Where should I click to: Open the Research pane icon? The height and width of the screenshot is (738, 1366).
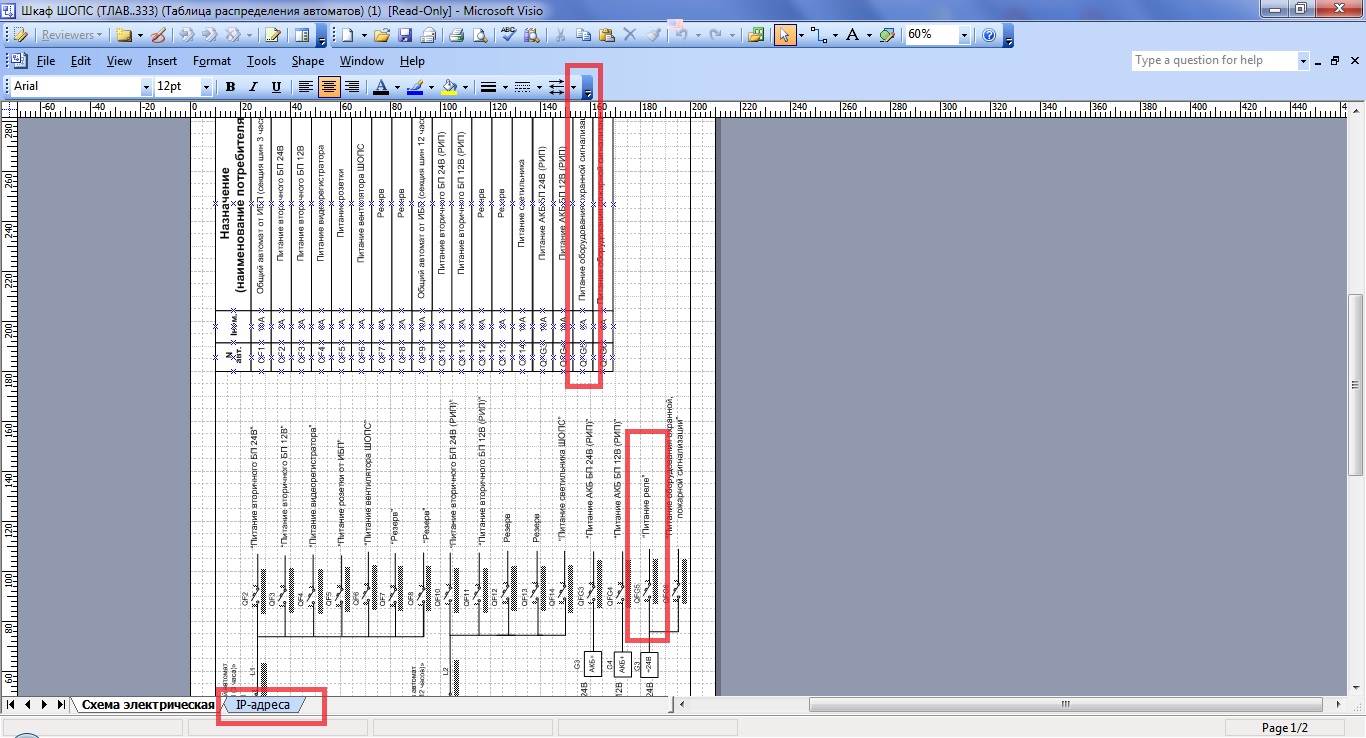(x=532, y=35)
